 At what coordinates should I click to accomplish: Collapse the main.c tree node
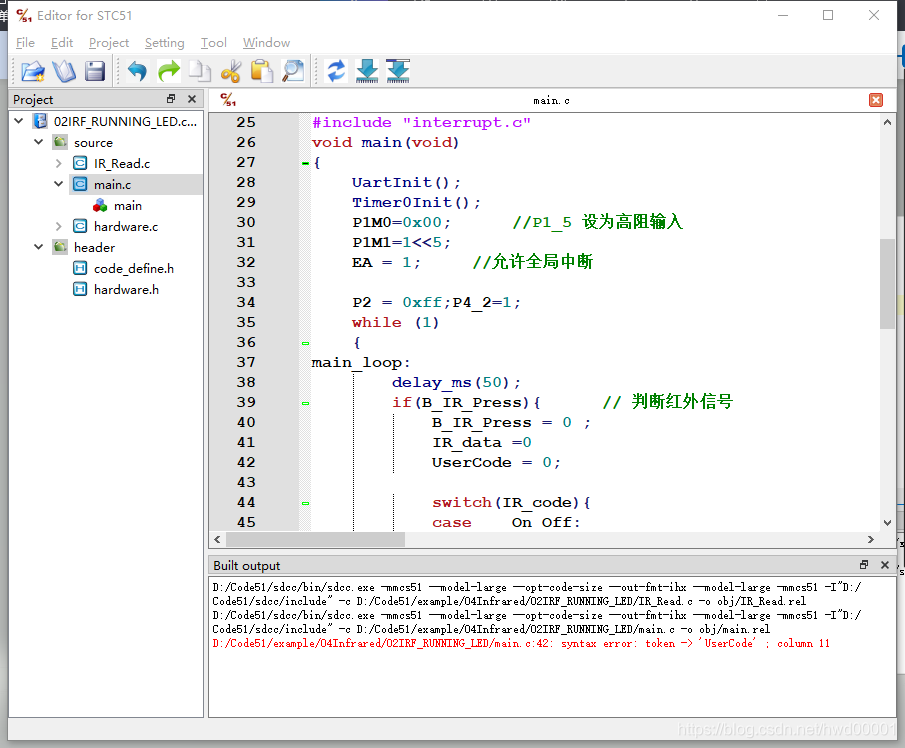tap(58, 184)
